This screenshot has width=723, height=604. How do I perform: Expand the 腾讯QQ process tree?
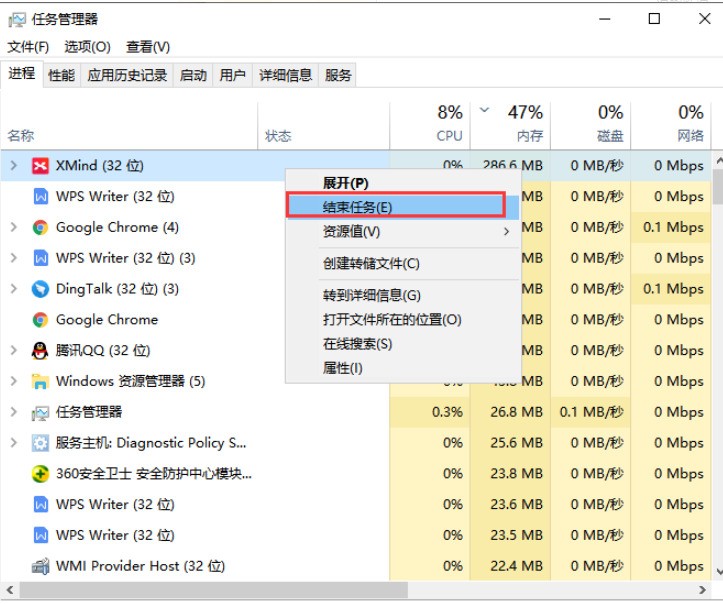click(14, 351)
